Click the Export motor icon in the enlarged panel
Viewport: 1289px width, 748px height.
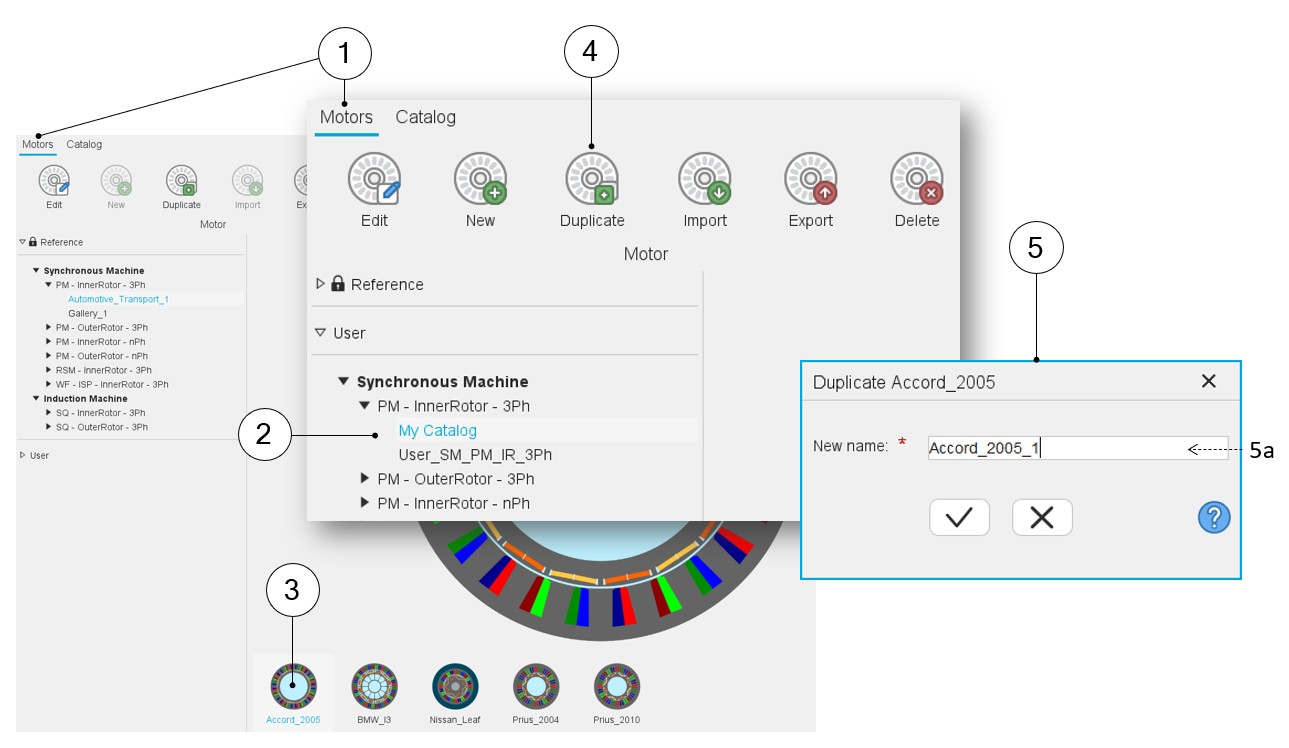pyautogui.click(x=811, y=179)
